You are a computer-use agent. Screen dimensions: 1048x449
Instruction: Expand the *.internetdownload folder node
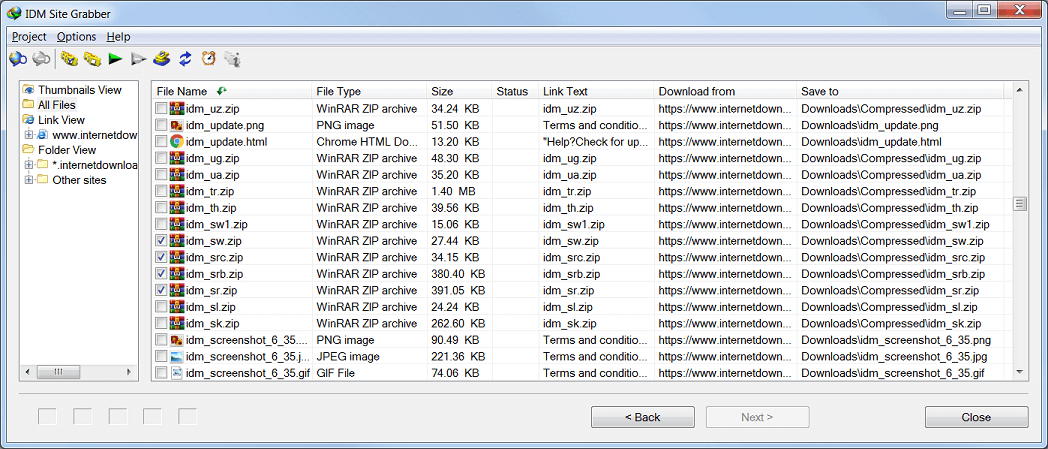[x=28, y=165]
